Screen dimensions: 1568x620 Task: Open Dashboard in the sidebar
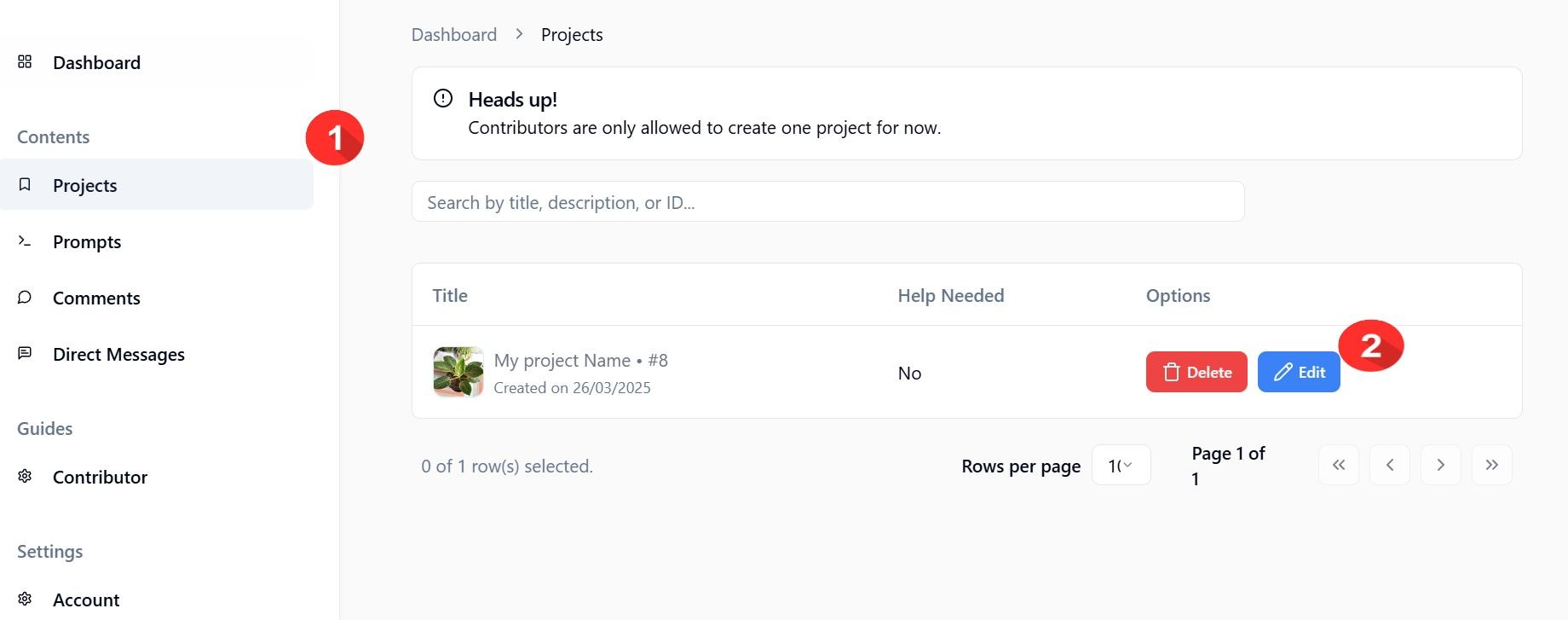click(157, 62)
